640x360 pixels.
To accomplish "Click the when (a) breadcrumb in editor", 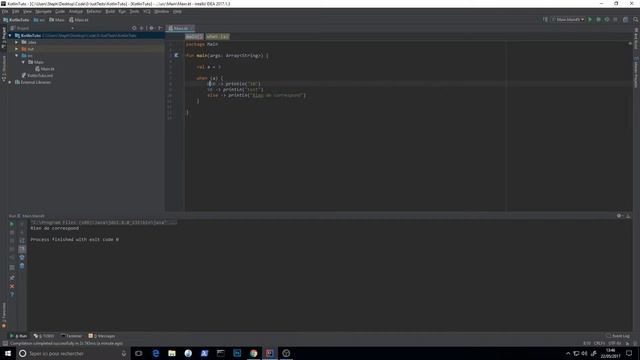I will (217, 36).
